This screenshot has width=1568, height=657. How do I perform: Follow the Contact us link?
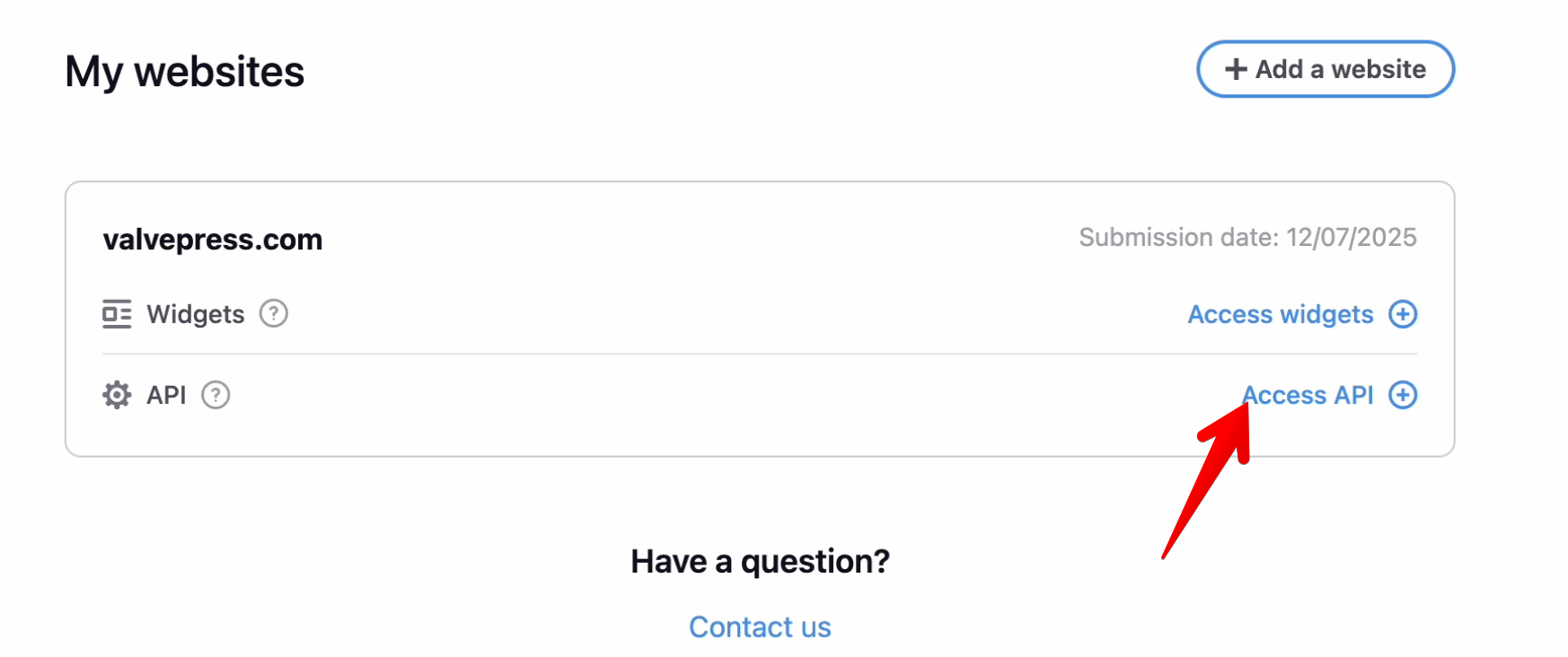[x=760, y=626]
